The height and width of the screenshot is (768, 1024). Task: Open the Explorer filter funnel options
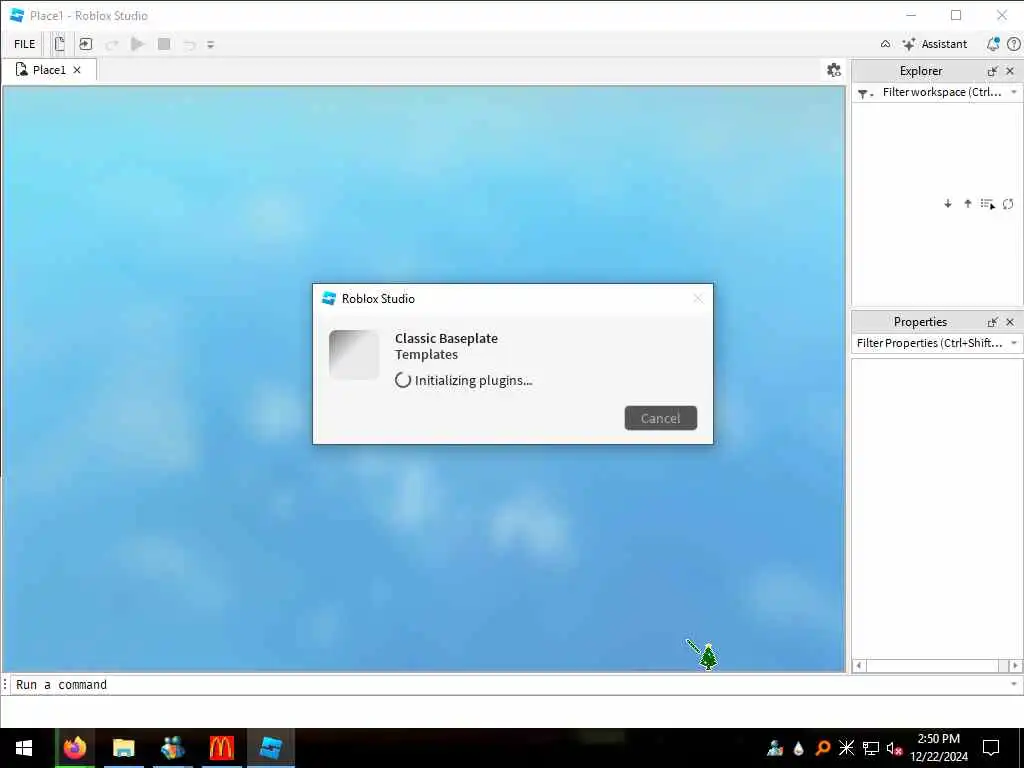click(x=865, y=93)
